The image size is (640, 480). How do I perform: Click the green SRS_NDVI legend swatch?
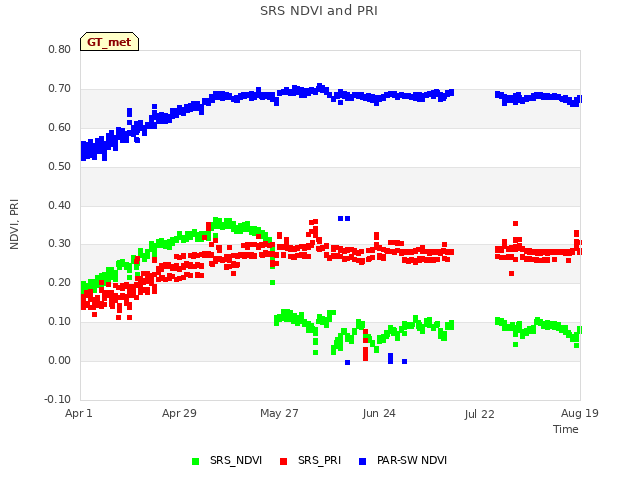(196, 461)
